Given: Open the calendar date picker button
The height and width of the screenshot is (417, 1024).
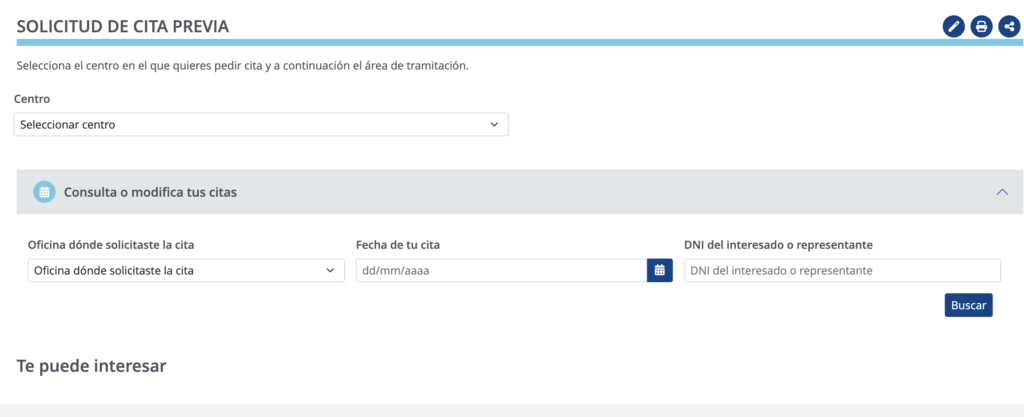Looking at the screenshot, I should [x=660, y=270].
